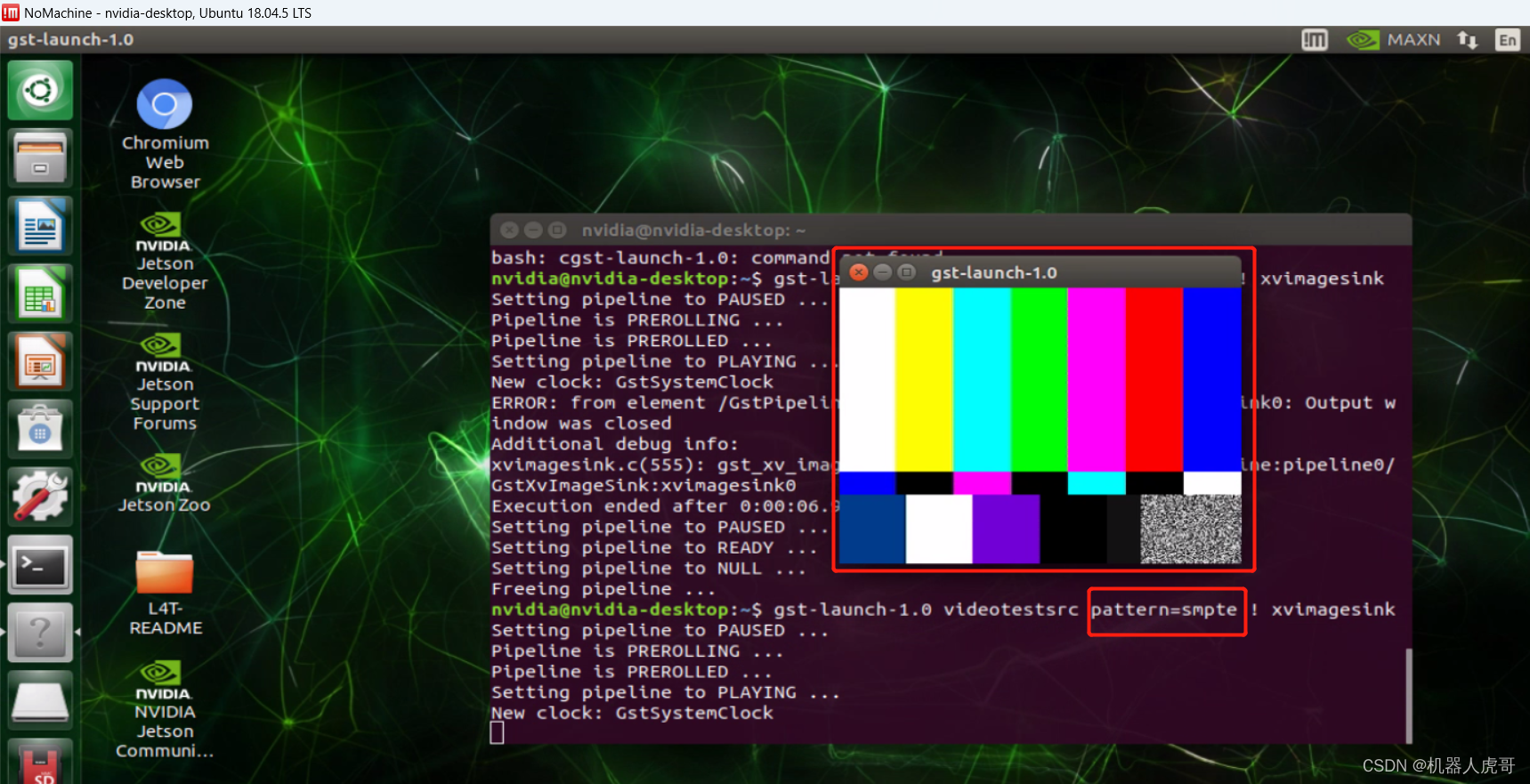Open the unknown-application question mark dock icon
1530x784 pixels.
click(x=40, y=632)
